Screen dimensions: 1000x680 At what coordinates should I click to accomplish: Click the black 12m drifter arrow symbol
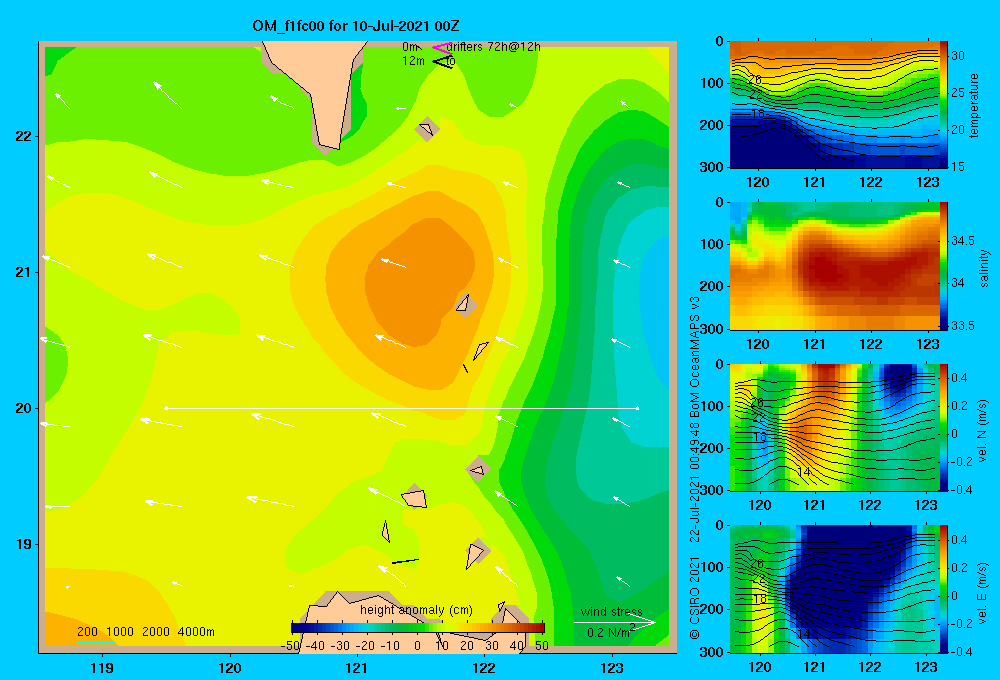[x=443, y=61]
